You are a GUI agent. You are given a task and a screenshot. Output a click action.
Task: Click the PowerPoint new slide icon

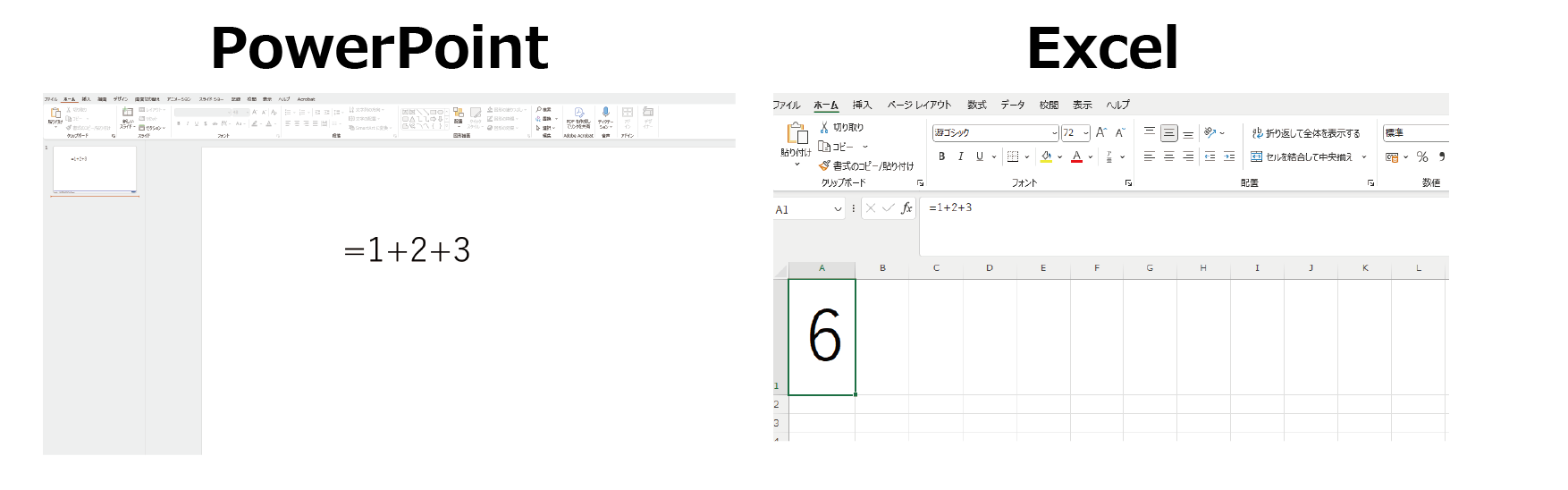pyautogui.click(x=128, y=113)
